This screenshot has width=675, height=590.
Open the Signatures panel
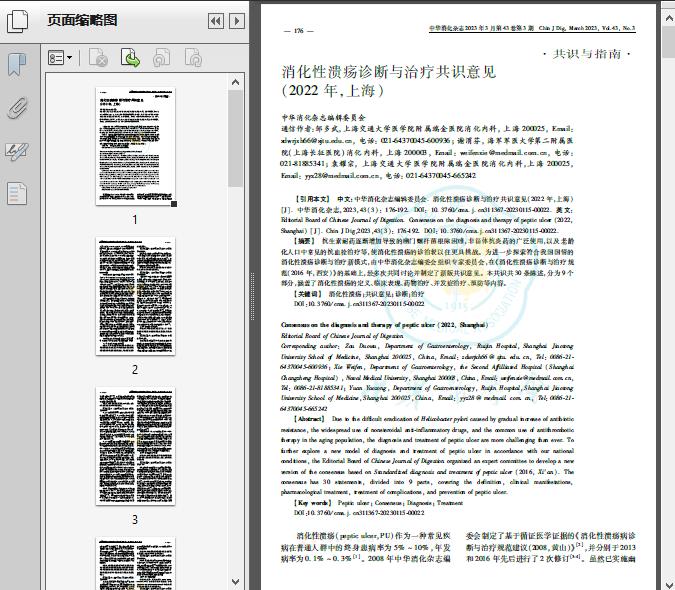(x=17, y=151)
